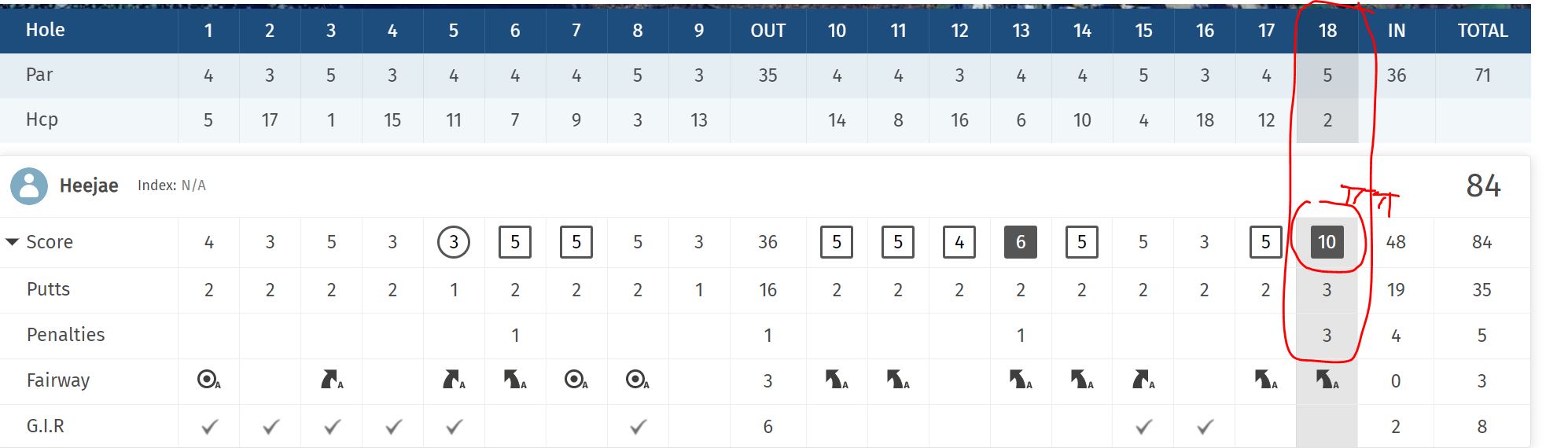Click Heejae's player avatar icon

point(29,186)
